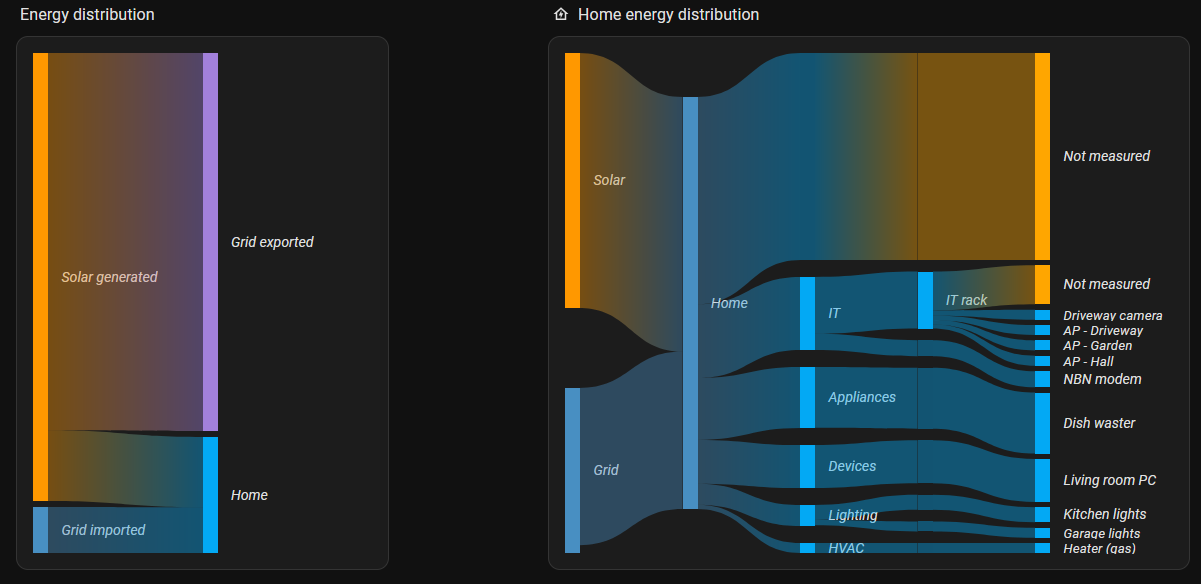Viewport: 1201px width, 584px height.
Task: Select the Devices category node
Action: click(807, 466)
